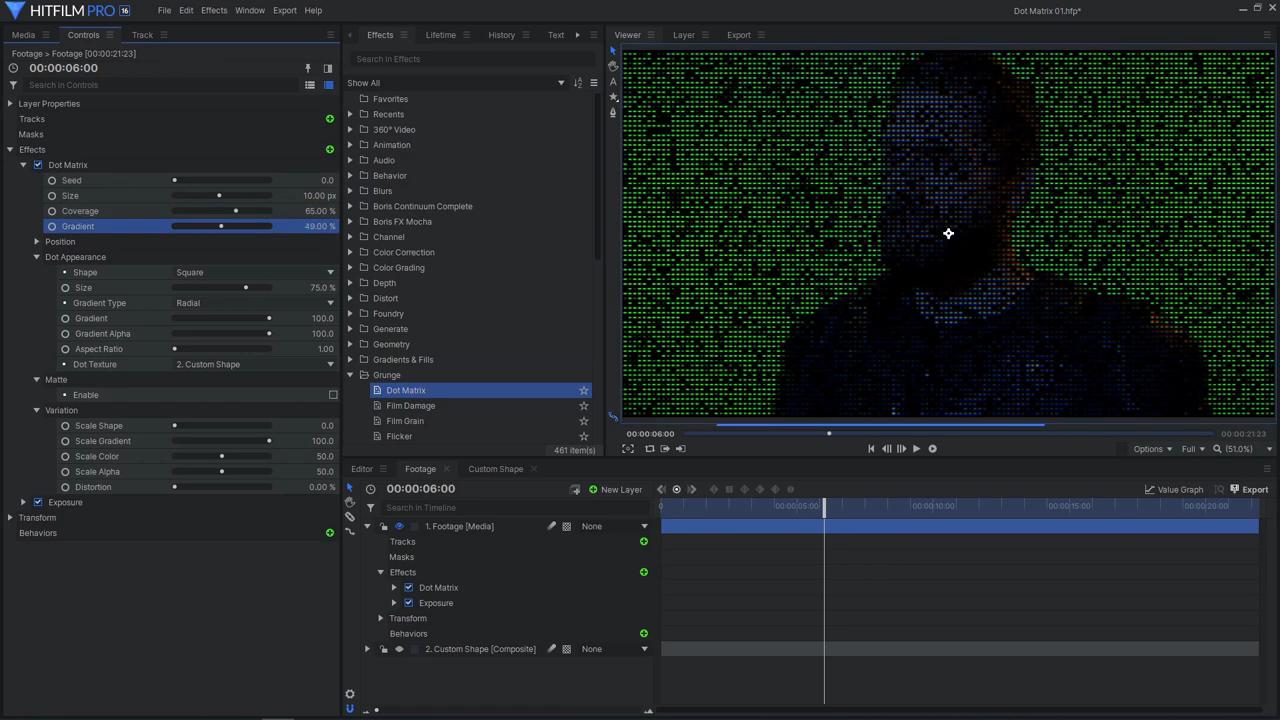
Task: Go to start of Viewer playback
Action: click(x=871, y=449)
